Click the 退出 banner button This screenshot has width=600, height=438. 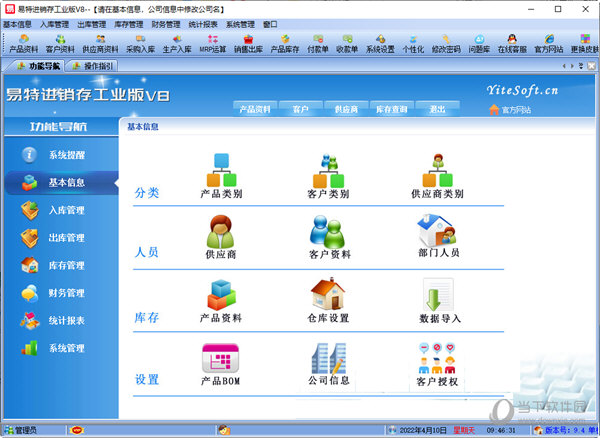click(x=437, y=109)
